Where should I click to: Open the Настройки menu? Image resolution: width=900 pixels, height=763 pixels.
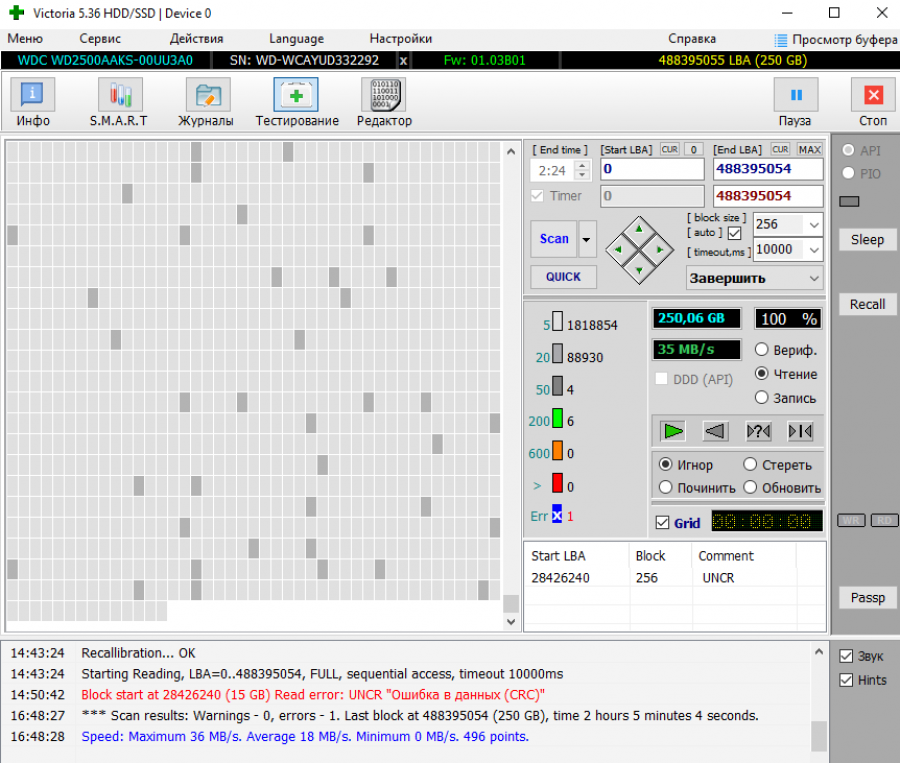click(400, 39)
